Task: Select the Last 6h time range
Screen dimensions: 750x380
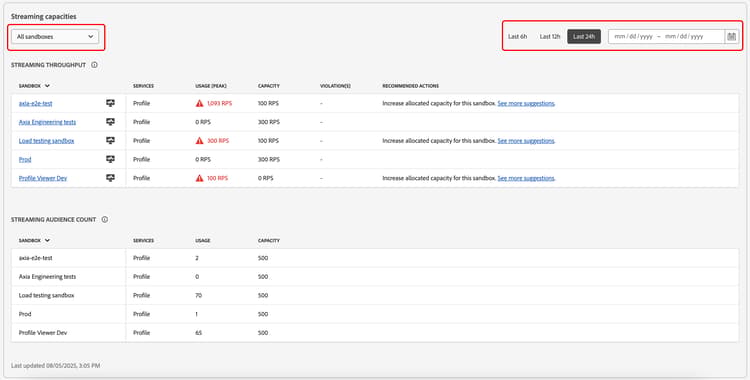Action: click(x=518, y=36)
